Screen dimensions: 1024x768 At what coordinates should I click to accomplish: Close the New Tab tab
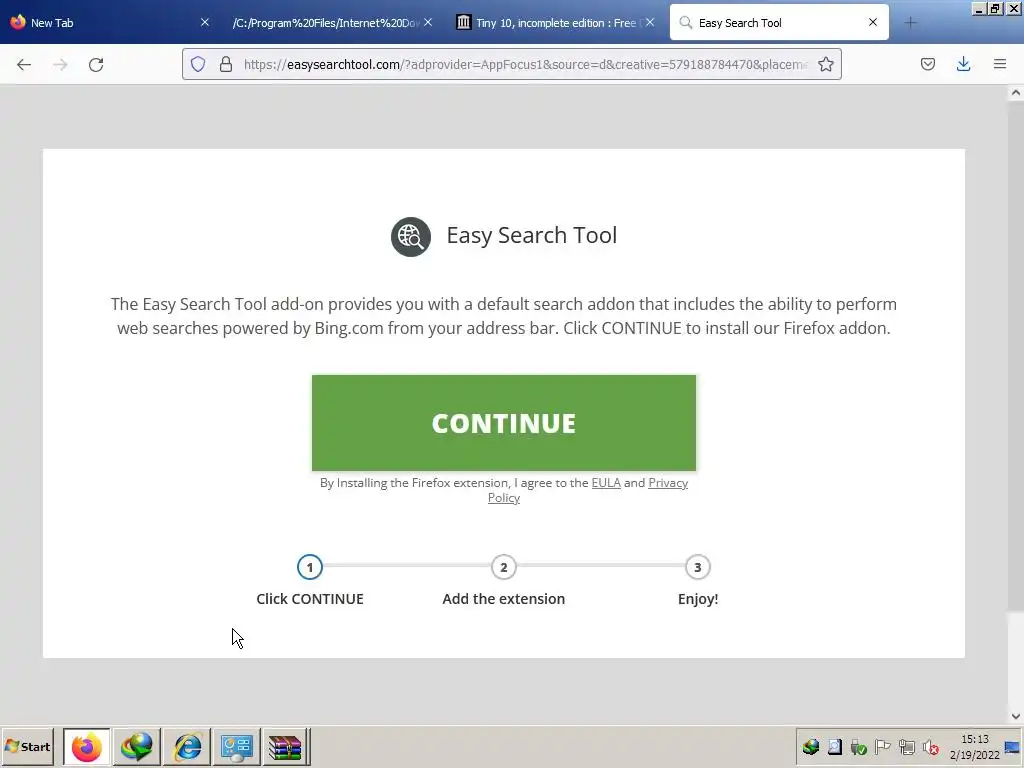204,22
